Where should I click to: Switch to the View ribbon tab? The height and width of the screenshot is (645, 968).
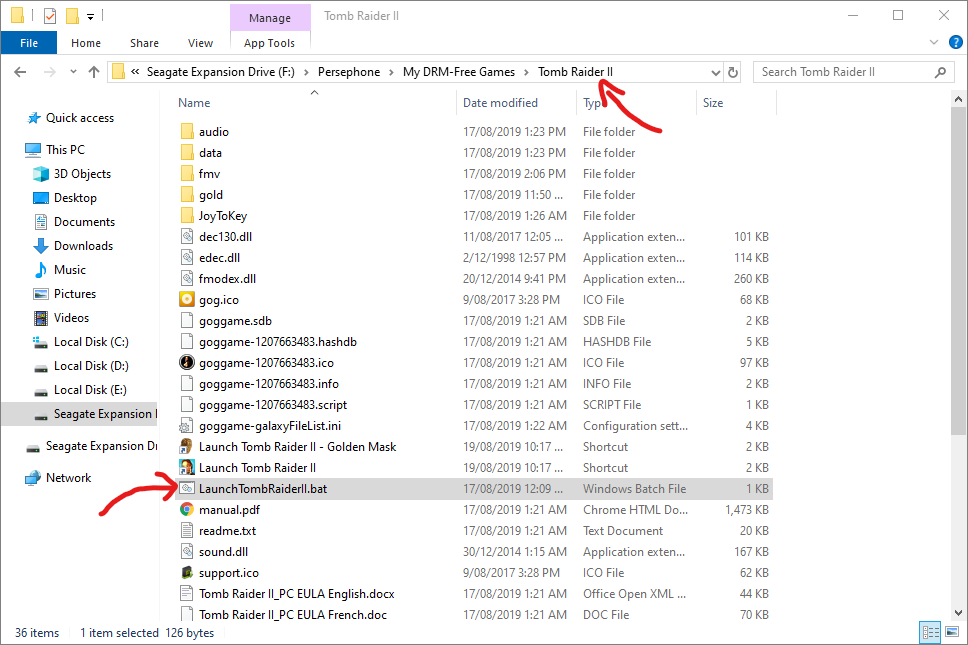click(x=200, y=43)
